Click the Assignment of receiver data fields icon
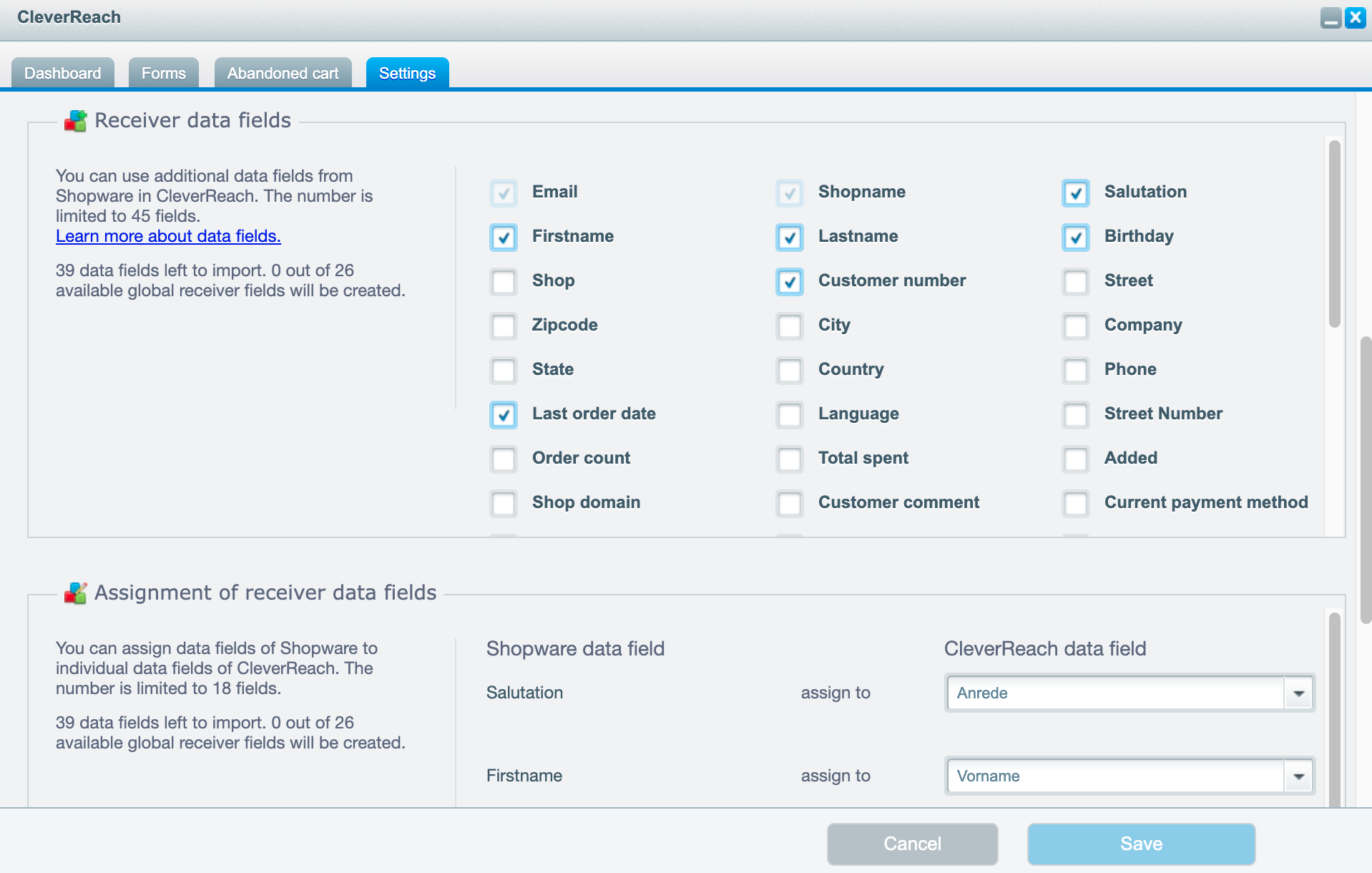The height and width of the screenshot is (873, 1372). [75, 592]
